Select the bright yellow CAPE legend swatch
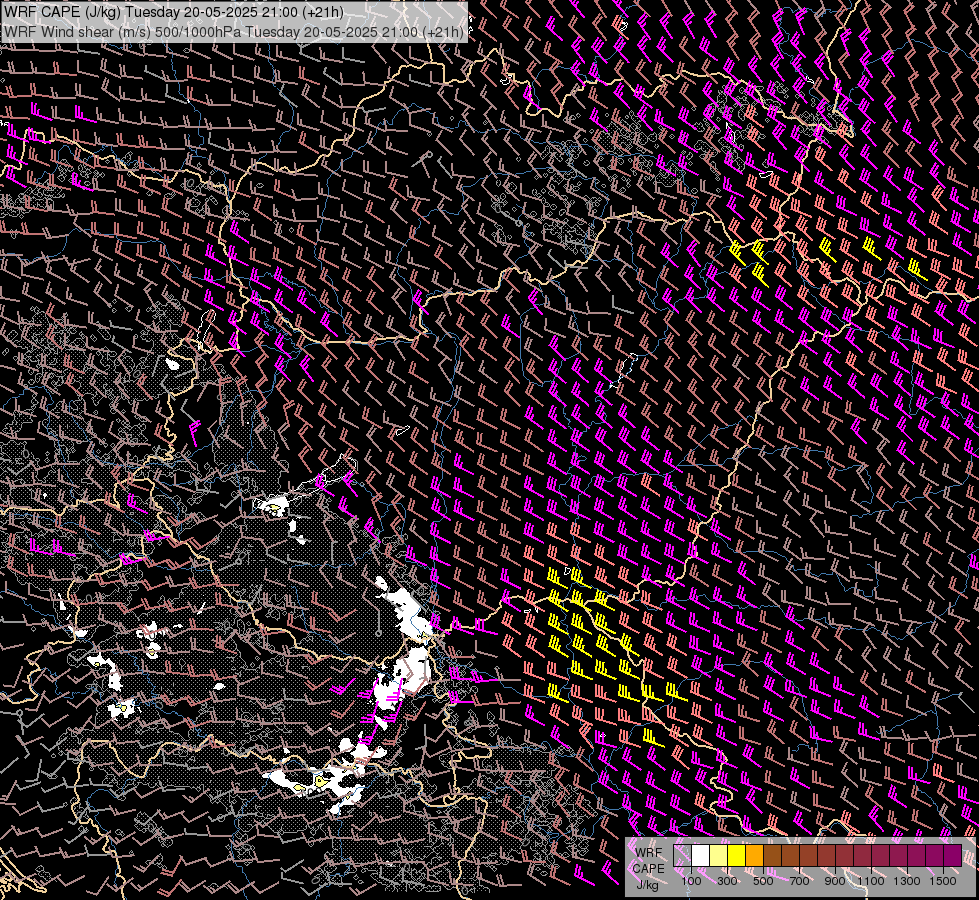The width and height of the screenshot is (979, 900). coord(737,855)
